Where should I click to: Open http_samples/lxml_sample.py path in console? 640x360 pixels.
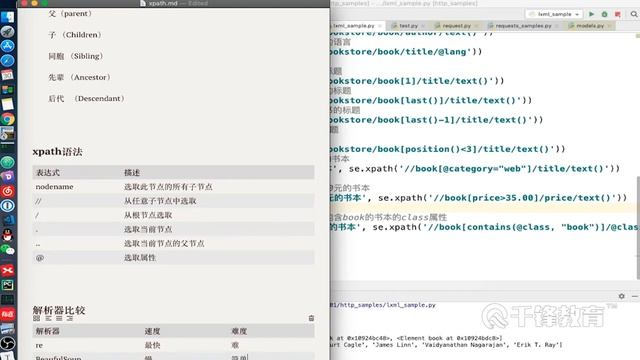(383, 305)
